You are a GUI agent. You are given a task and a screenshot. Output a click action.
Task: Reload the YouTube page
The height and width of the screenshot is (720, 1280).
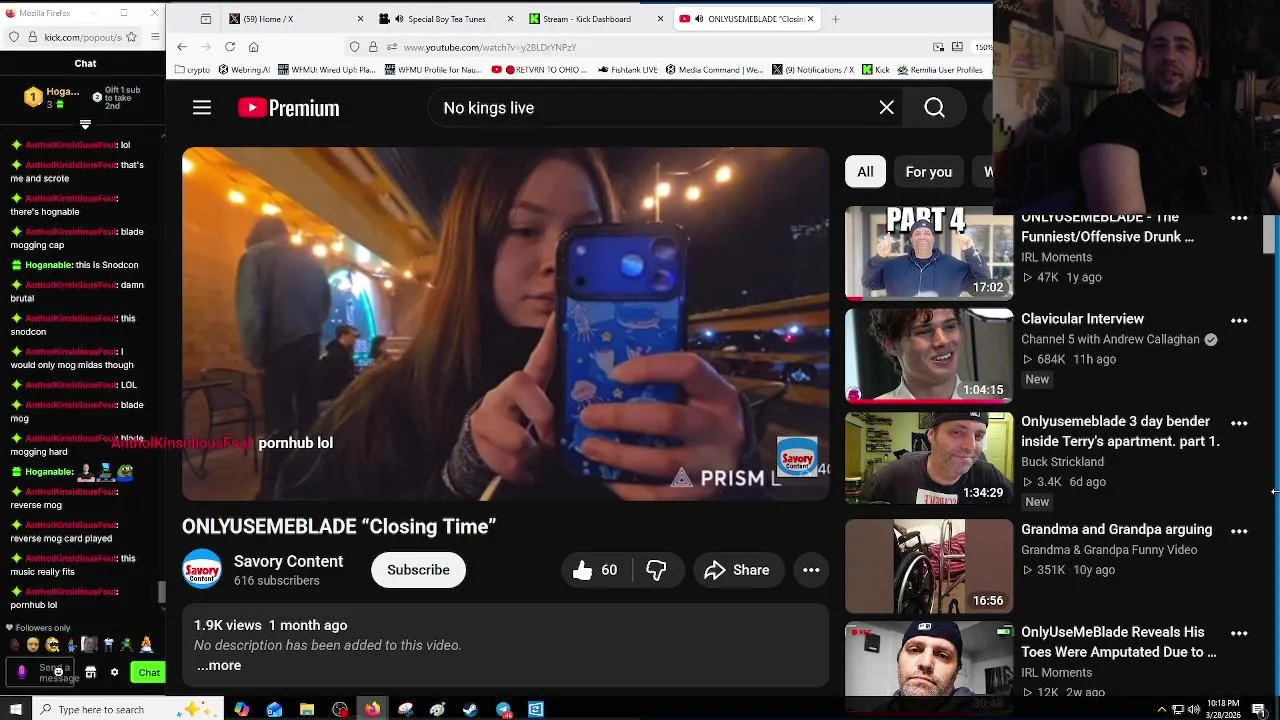(x=230, y=47)
